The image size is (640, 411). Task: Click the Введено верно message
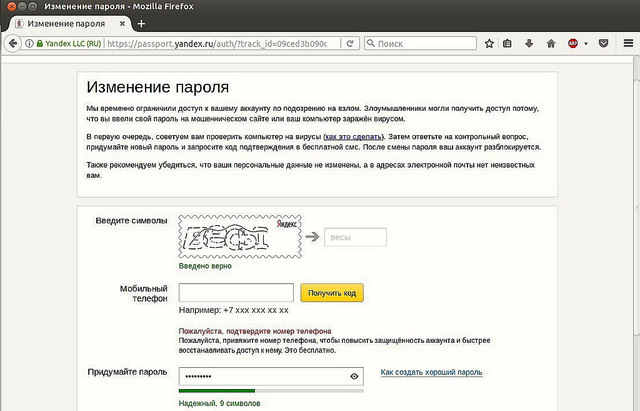pos(205,266)
